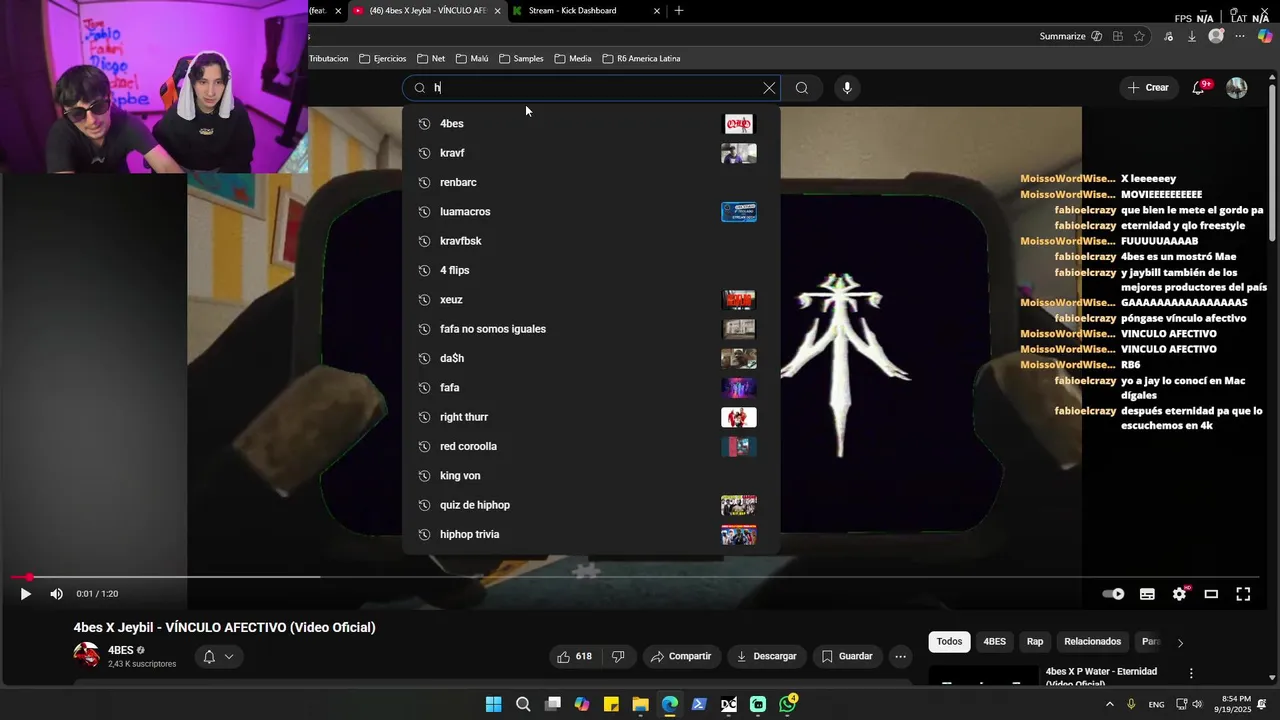Open the Windows Start menu
Viewport: 1280px width, 720px height.
[x=494, y=704]
